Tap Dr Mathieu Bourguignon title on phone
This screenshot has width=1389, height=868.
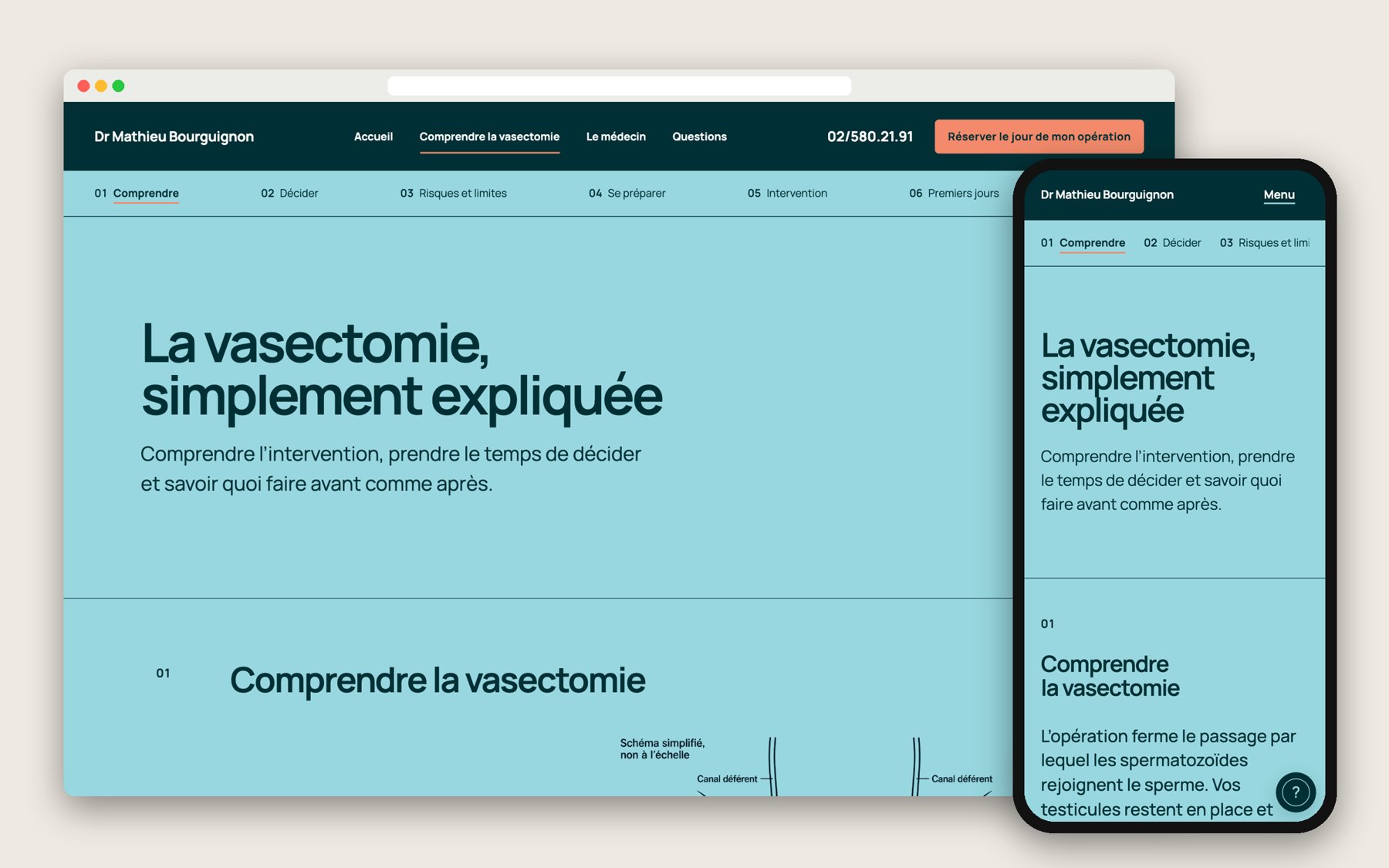pos(1107,194)
